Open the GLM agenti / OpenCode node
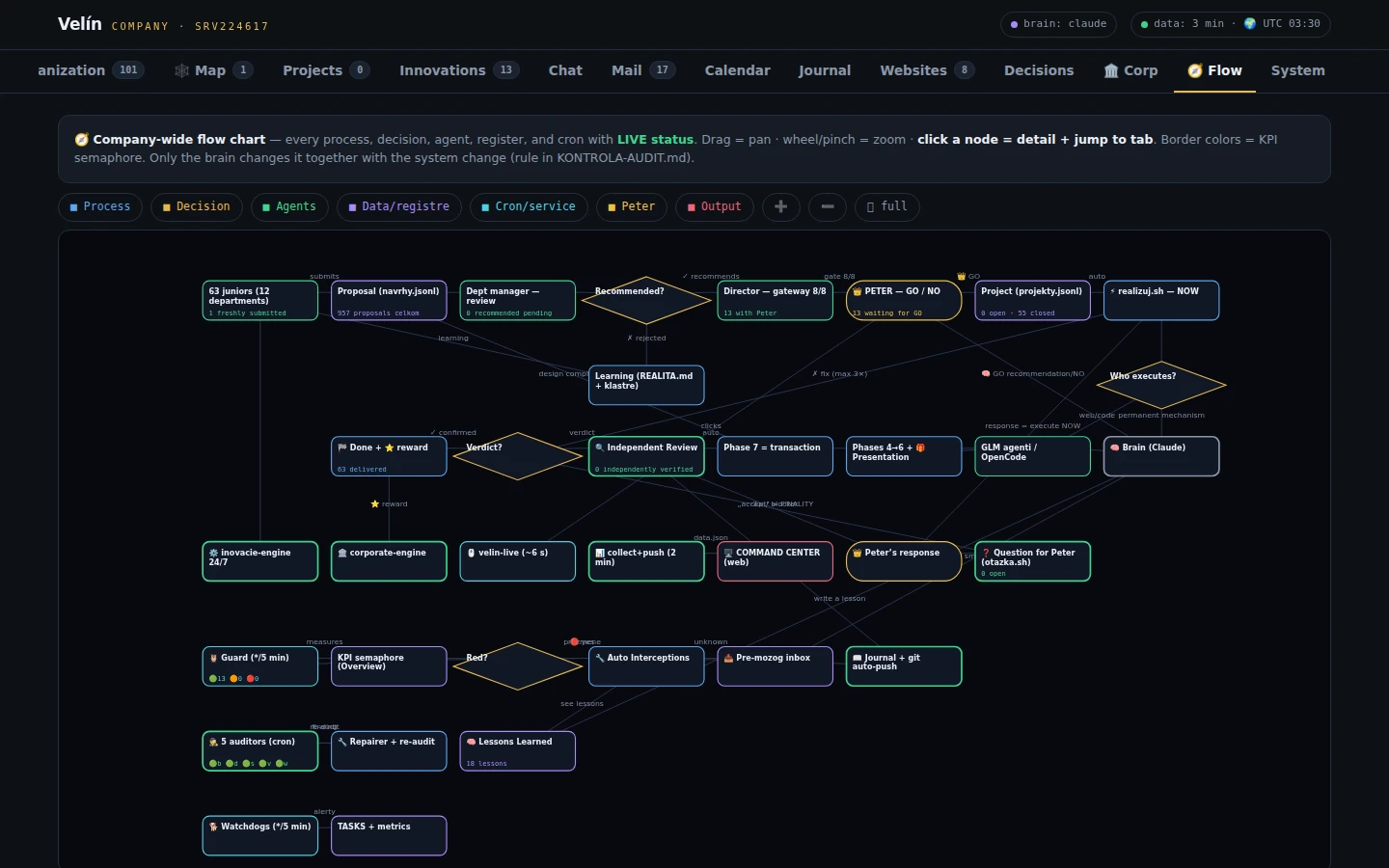 click(x=1033, y=456)
